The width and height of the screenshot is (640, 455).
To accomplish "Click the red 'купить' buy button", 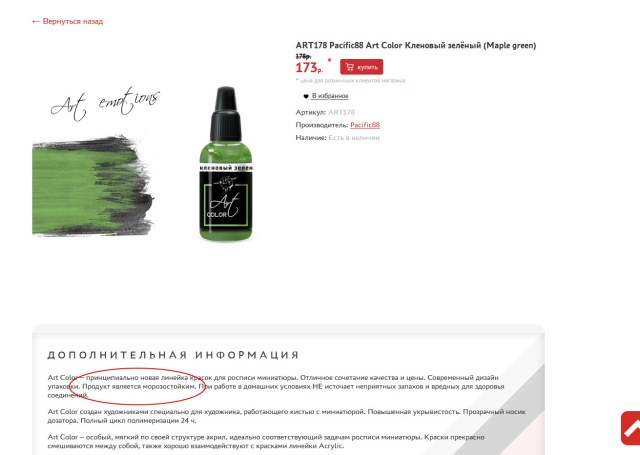I will pos(362,67).
